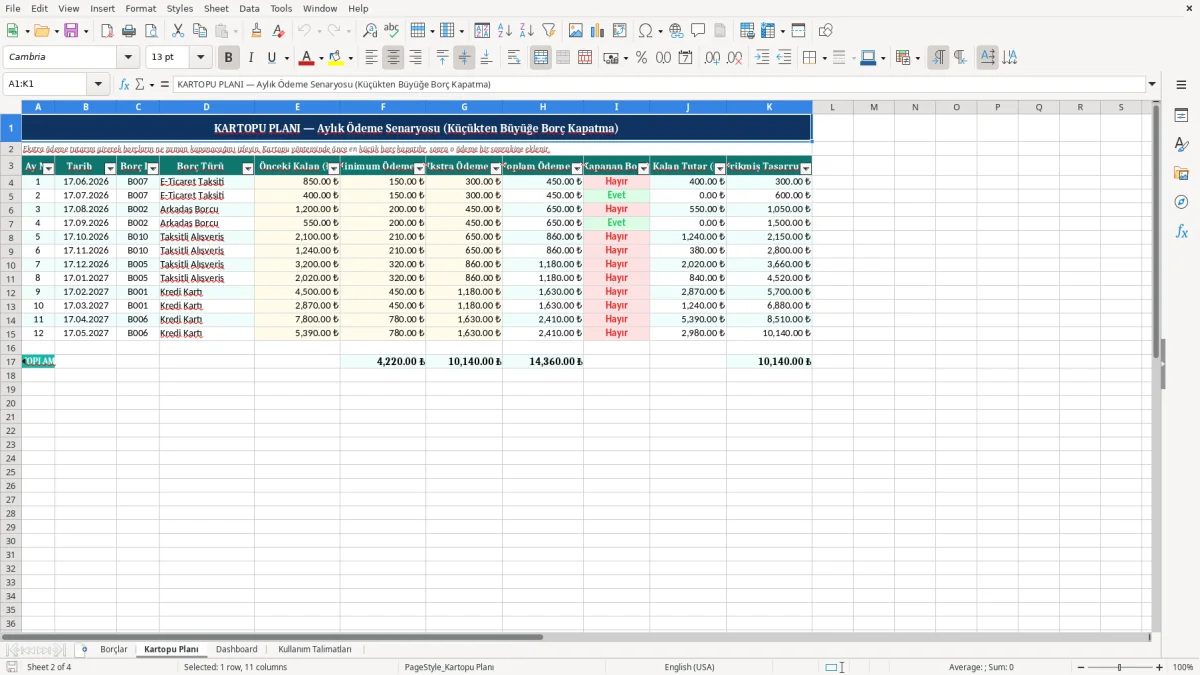Click the zoom in plus button

click(1159, 667)
